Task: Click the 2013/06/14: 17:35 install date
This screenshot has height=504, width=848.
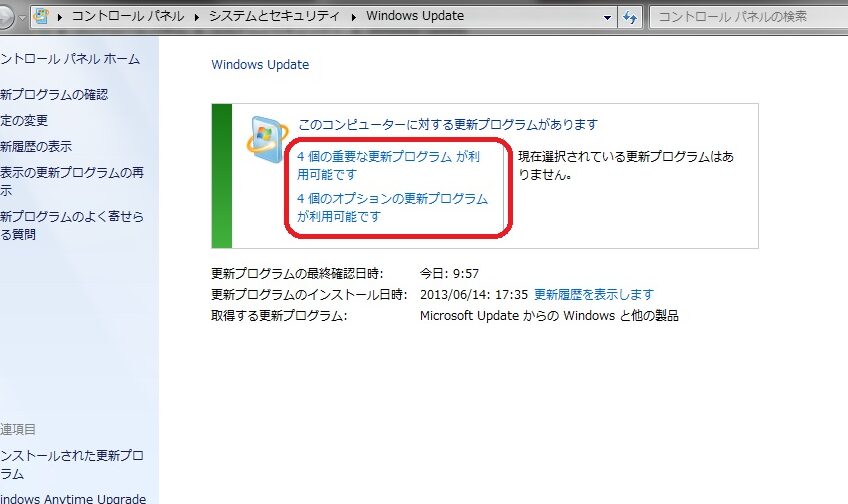Action: click(x=474, y=295)
